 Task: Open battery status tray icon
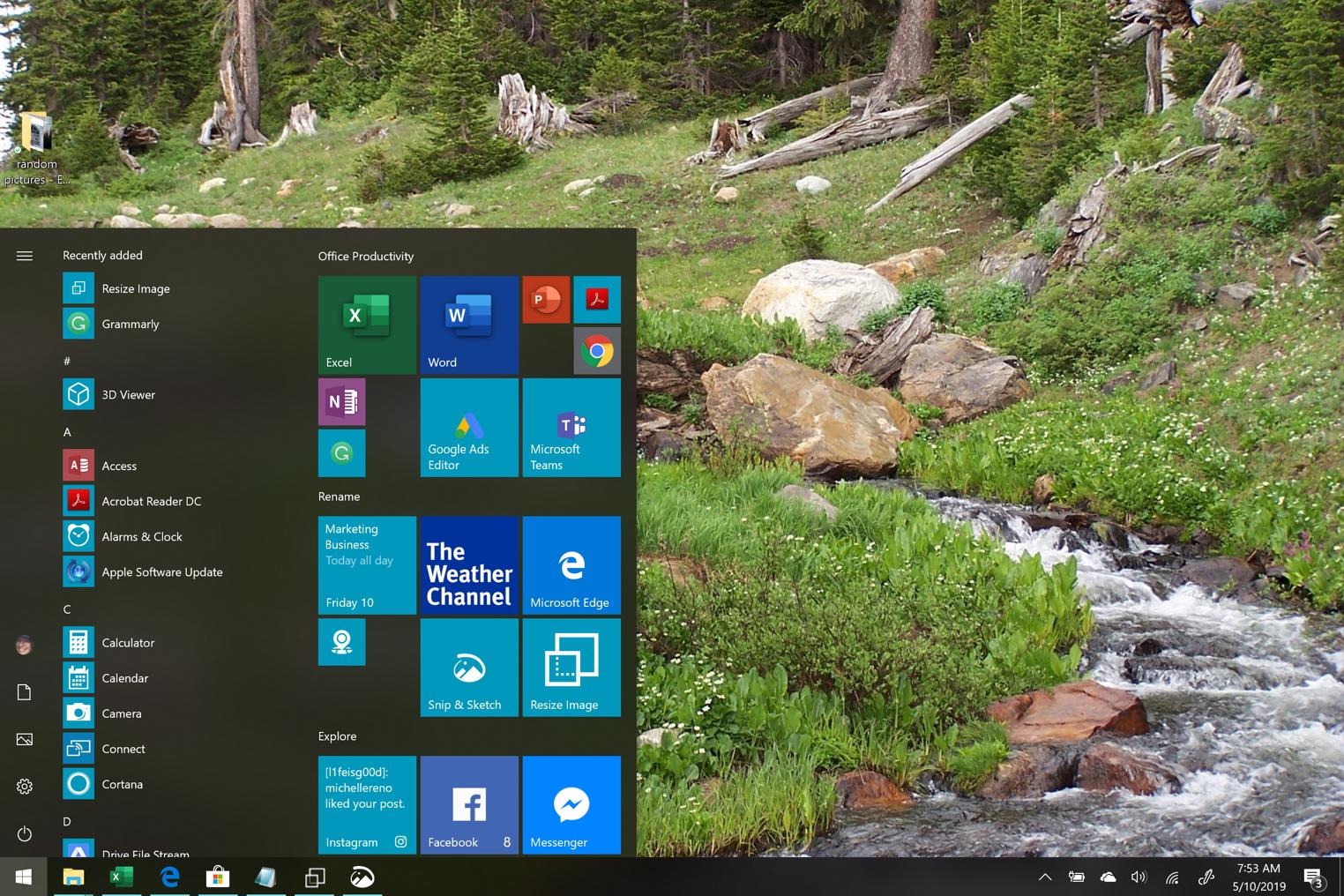point(1077,877)
